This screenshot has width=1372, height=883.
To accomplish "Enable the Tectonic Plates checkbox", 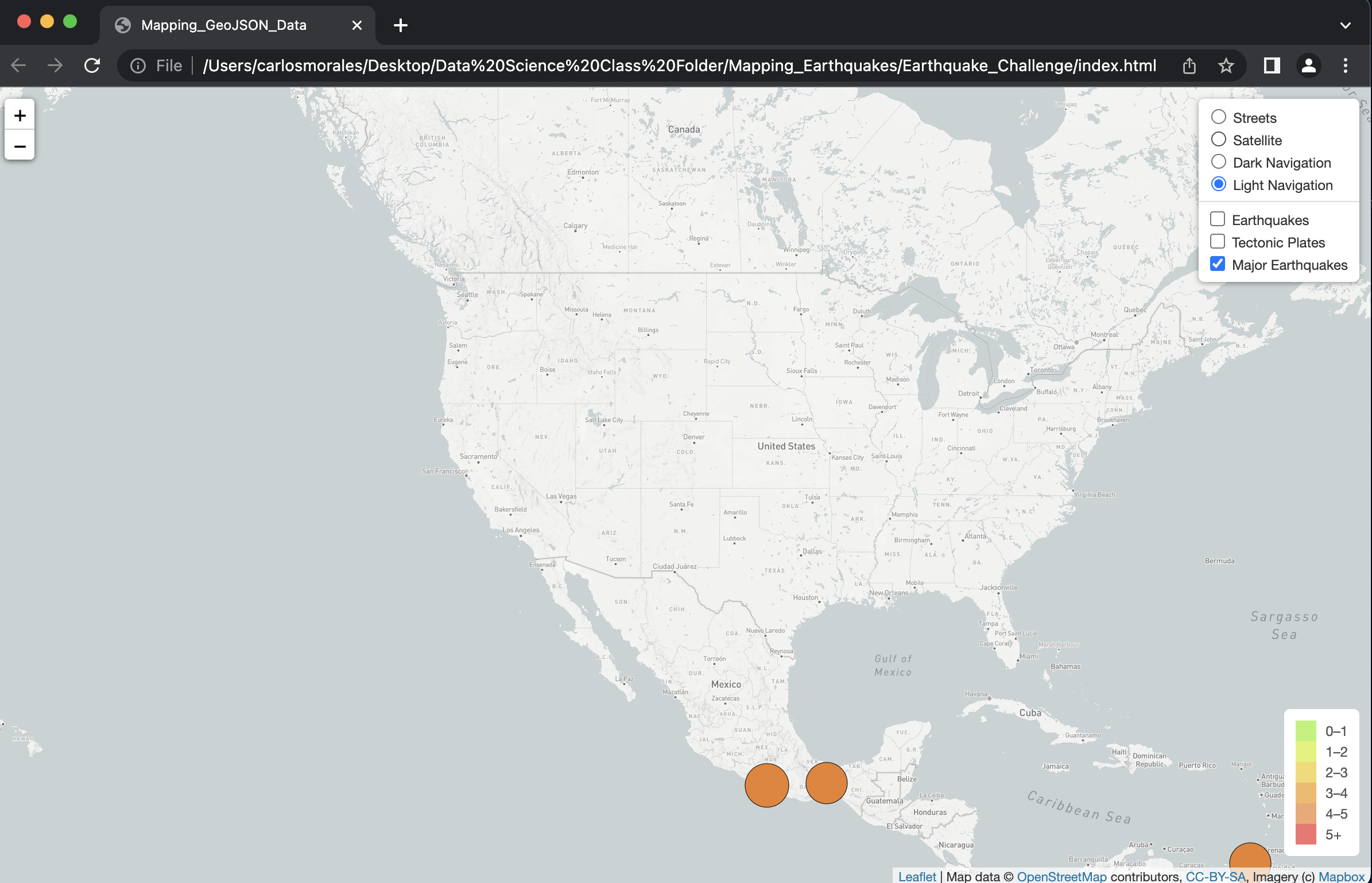I will (1218, 241).
